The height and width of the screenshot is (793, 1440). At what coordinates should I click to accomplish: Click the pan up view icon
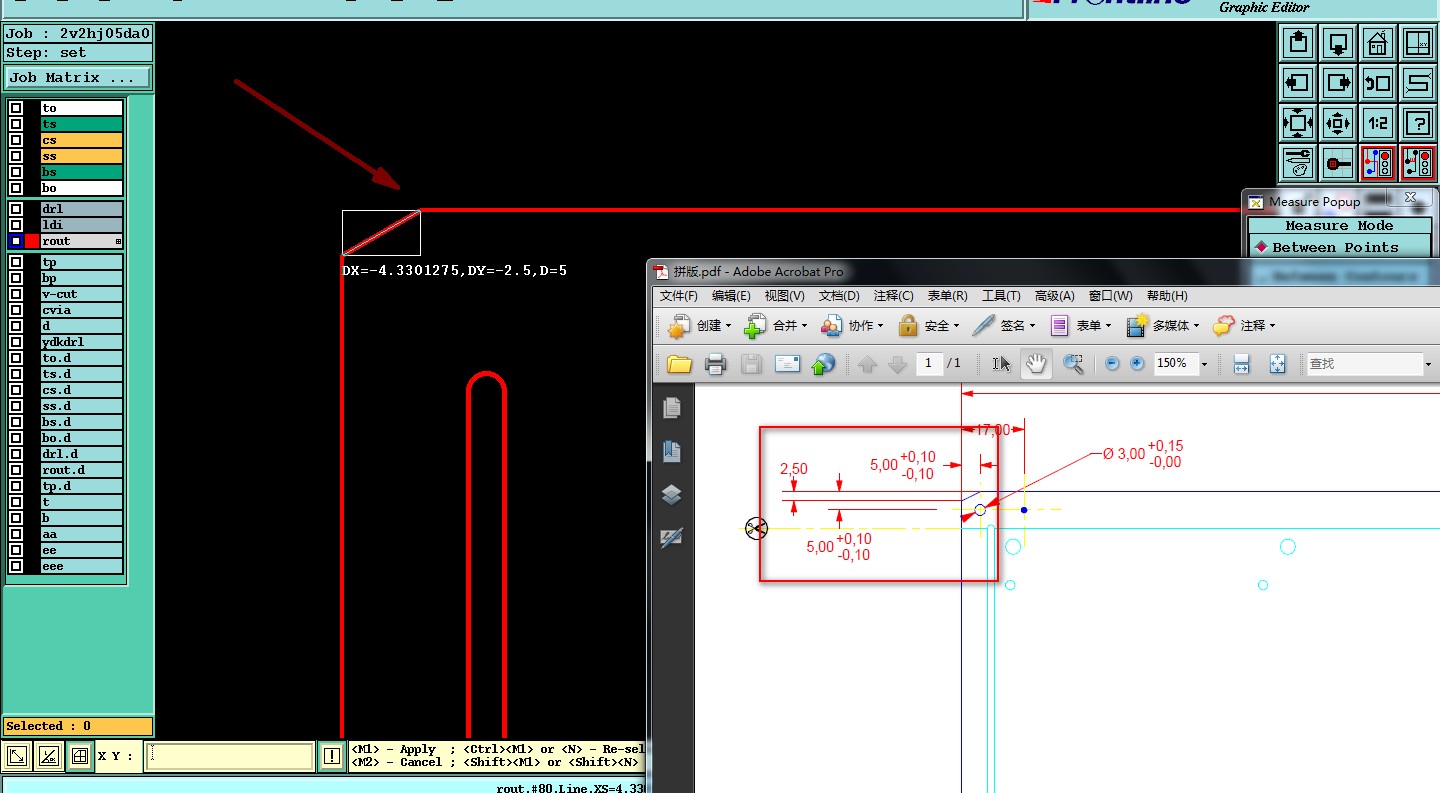point(1298,44)
